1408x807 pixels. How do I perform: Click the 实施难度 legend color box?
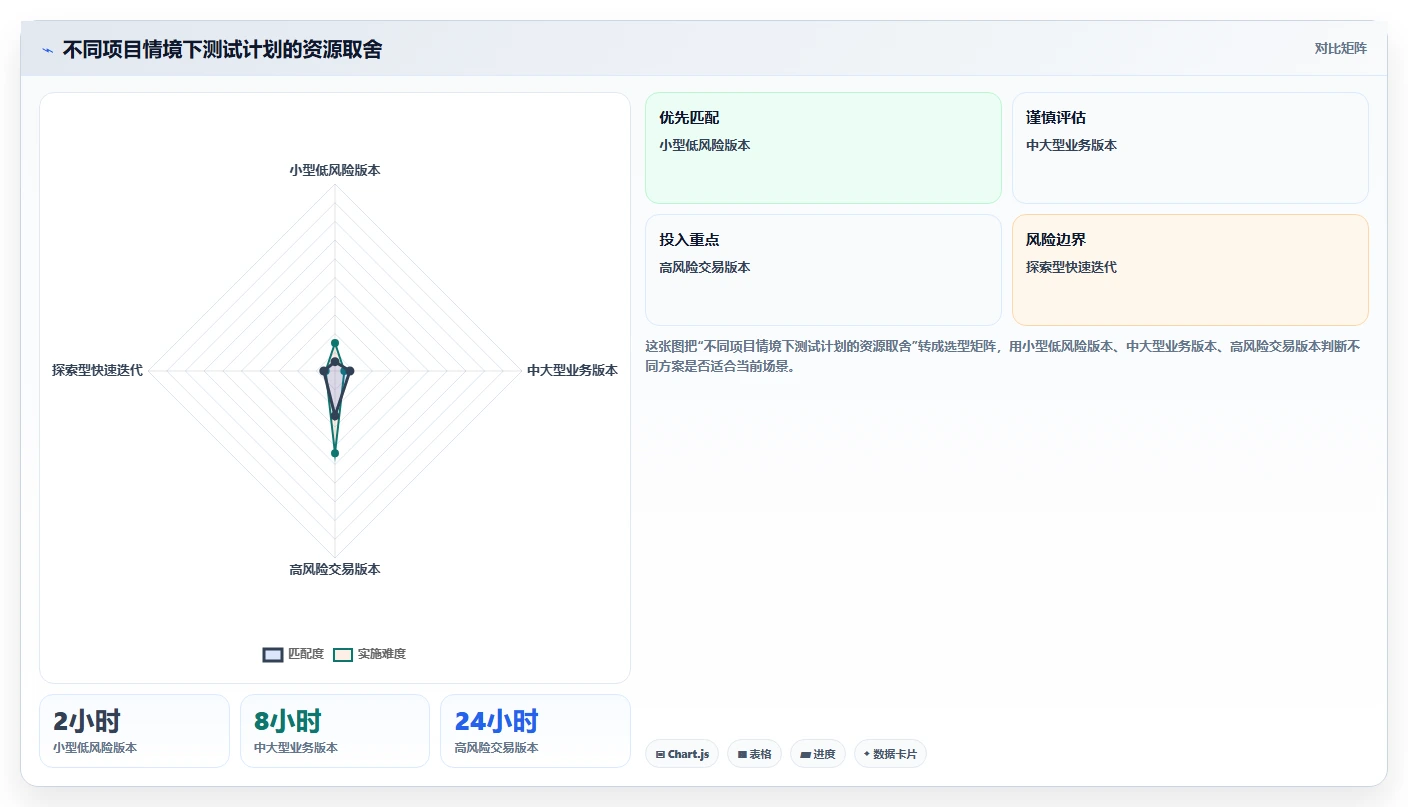click(x=343, y=654)
